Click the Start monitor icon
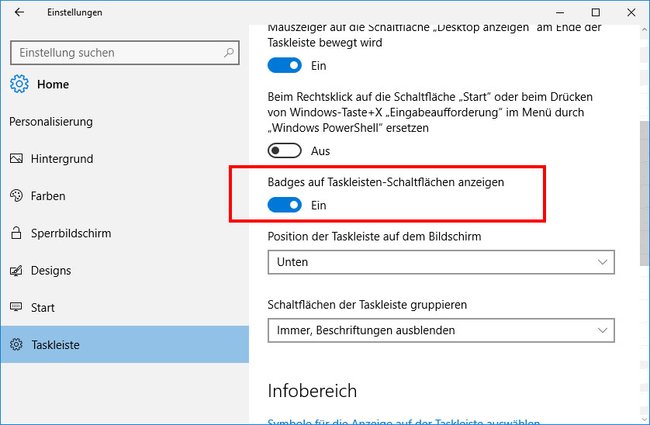Screen dimensions: 650x425 click(16, 307)
